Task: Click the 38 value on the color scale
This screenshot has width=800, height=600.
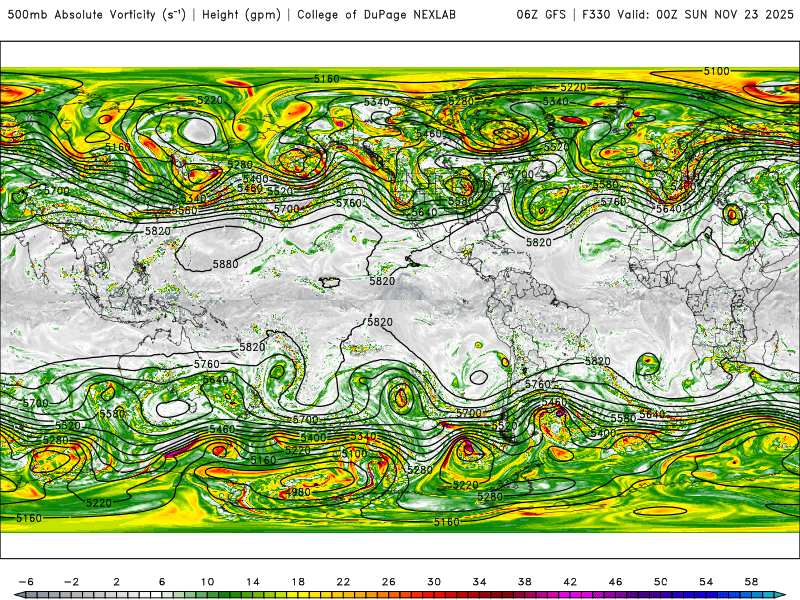Action: pyautogui.click(x=524, y=582)
